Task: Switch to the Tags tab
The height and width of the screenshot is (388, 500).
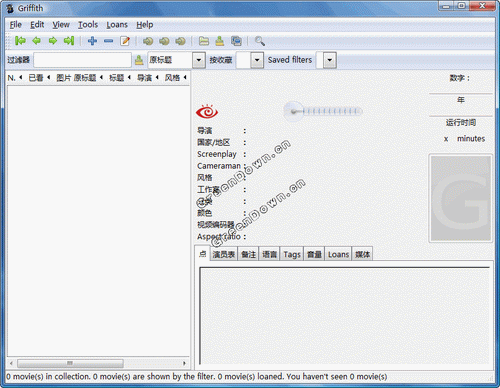Action: pyautogui.click(x=292, y=254)
